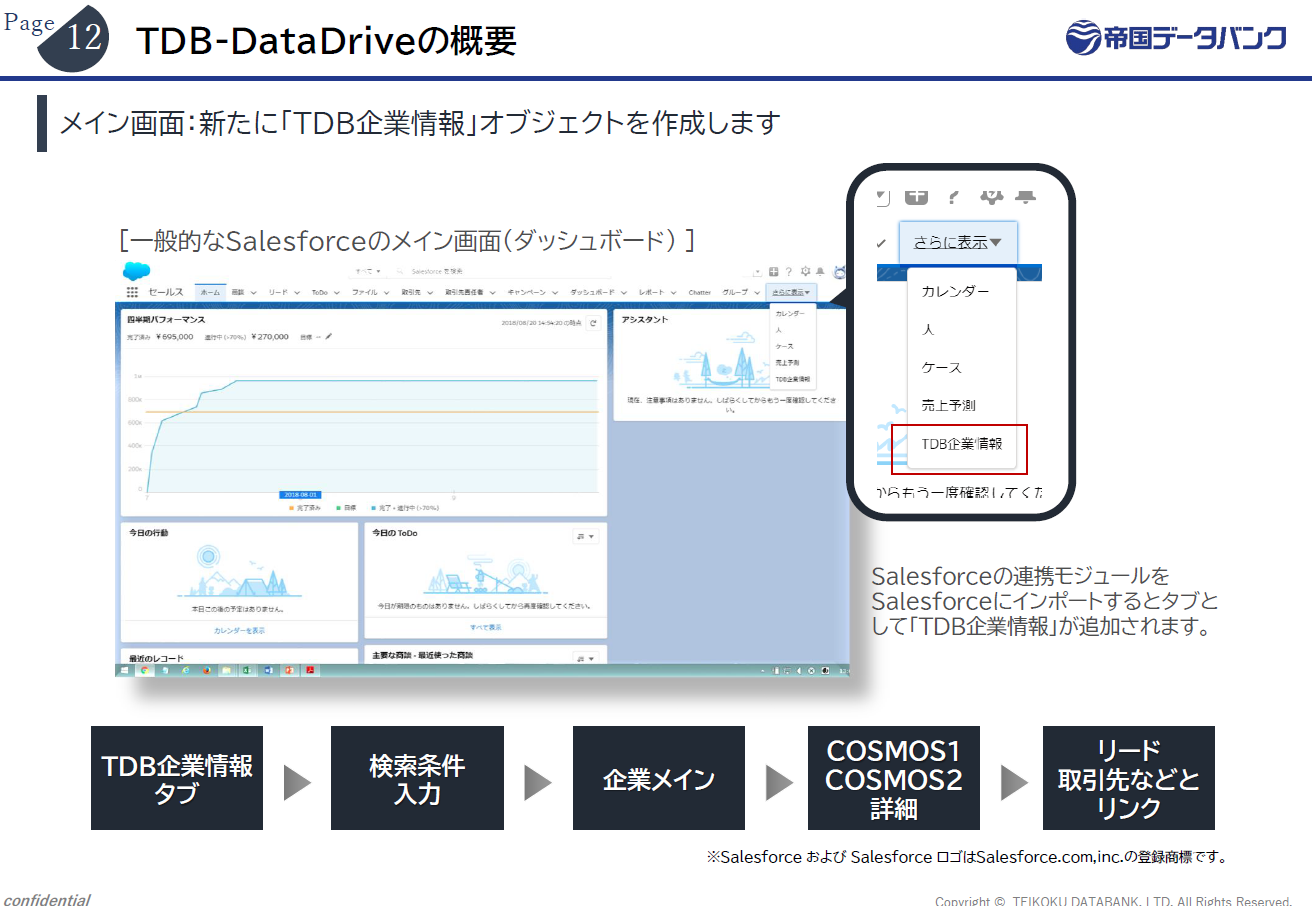
Task: Click the Salesforce cloud logo in dashboard screenshot
Action: [136, 271]
